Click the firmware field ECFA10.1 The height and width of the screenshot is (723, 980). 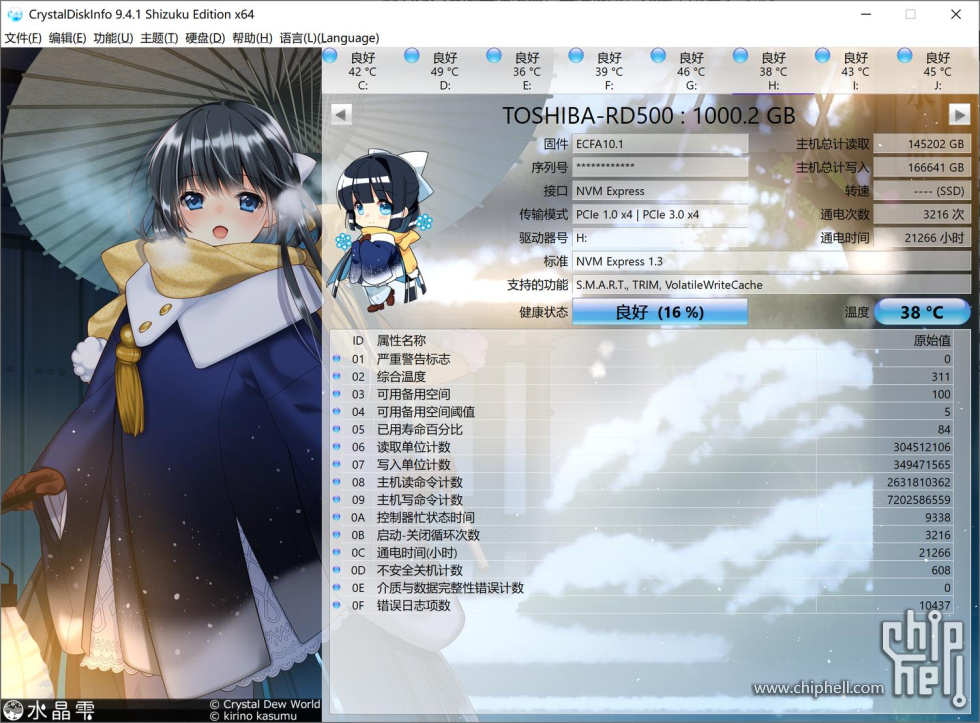coord(660,144)
